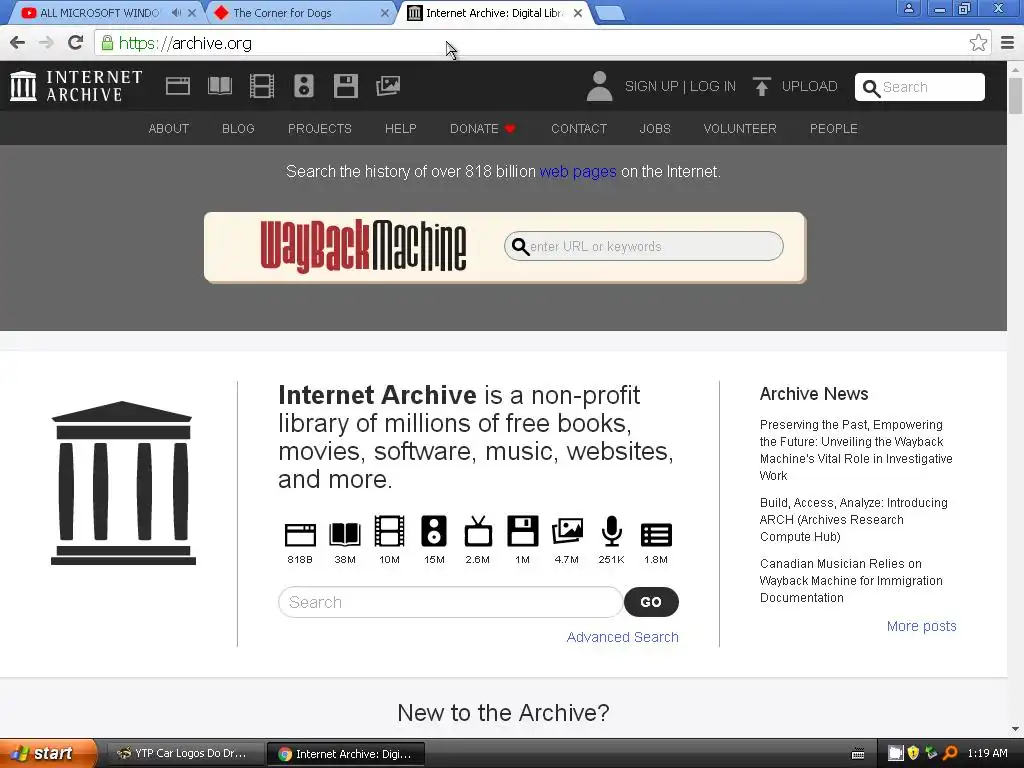The width and height of the screenshot is (1024, 768).
Task: Open the More posts link
Action: coord(921,626)
